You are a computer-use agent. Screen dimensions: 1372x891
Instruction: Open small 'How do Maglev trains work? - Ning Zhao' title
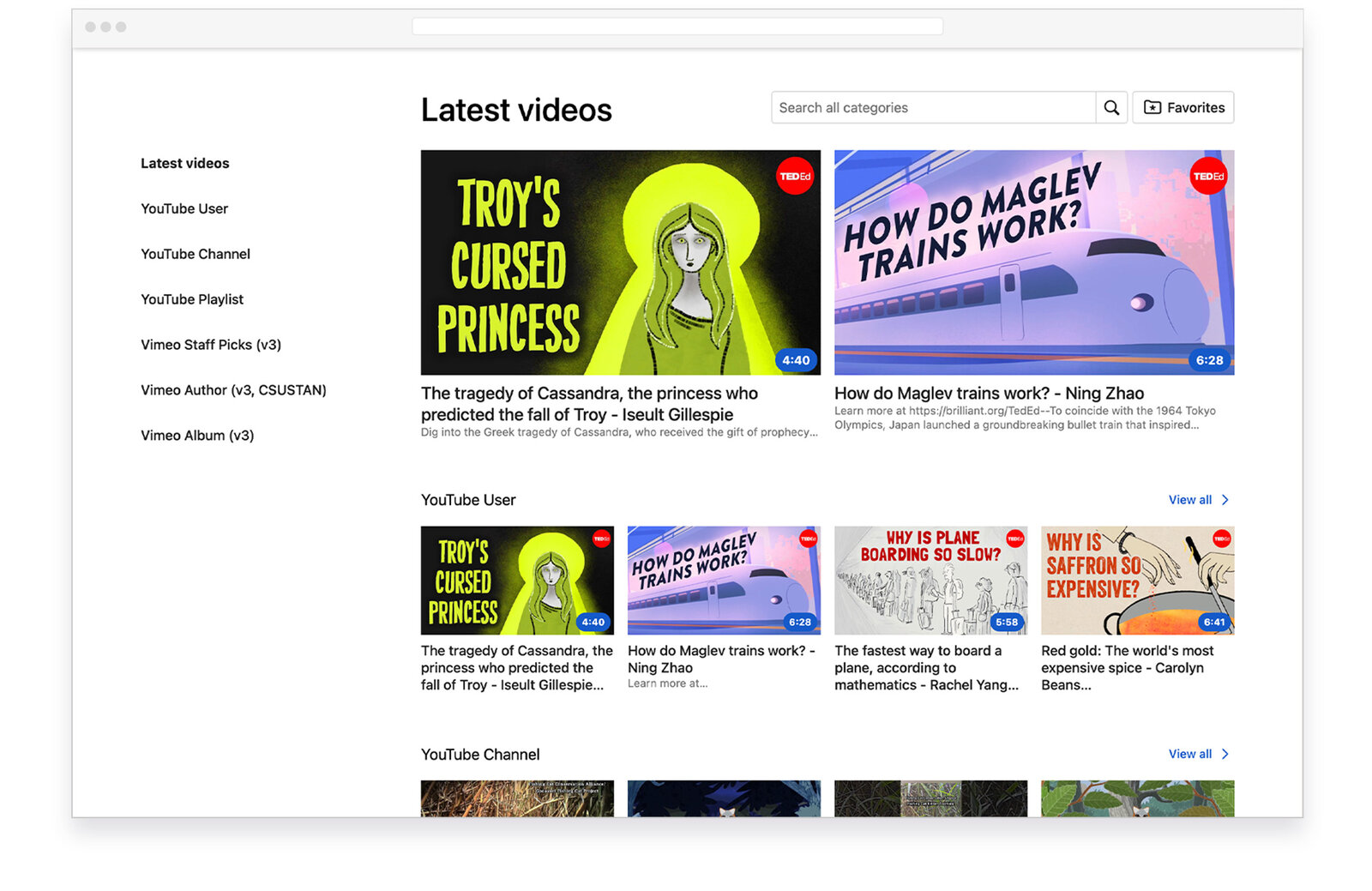click(721, 659)
